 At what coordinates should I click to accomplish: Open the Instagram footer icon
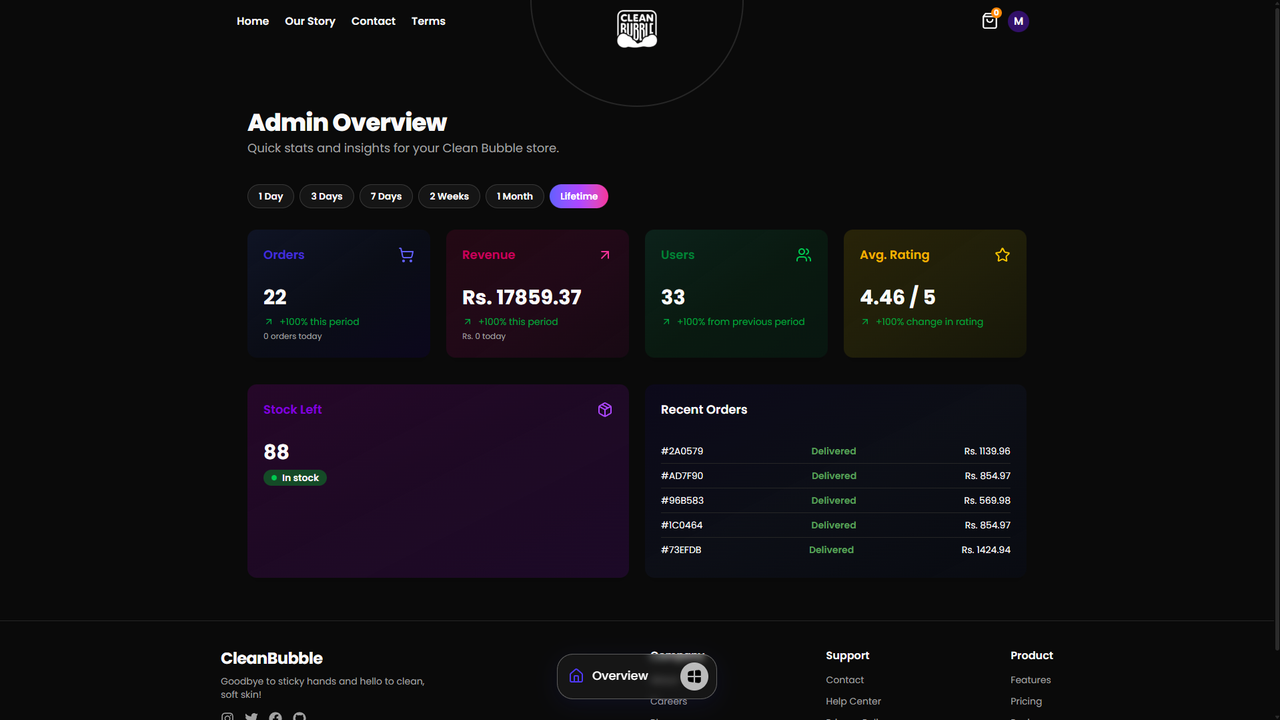click(x=227, y=716)
